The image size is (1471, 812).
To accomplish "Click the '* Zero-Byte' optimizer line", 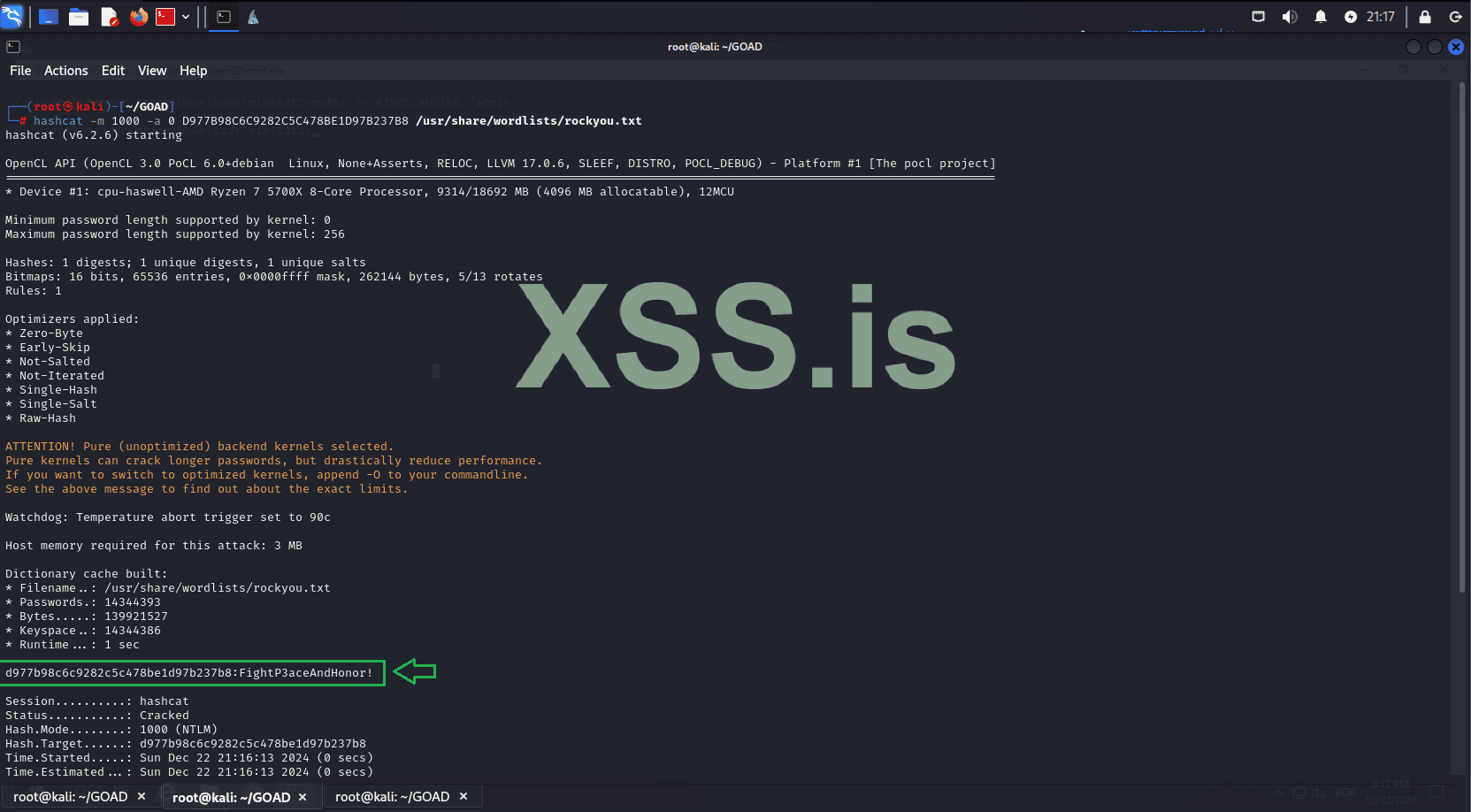I will click(44, 333).
